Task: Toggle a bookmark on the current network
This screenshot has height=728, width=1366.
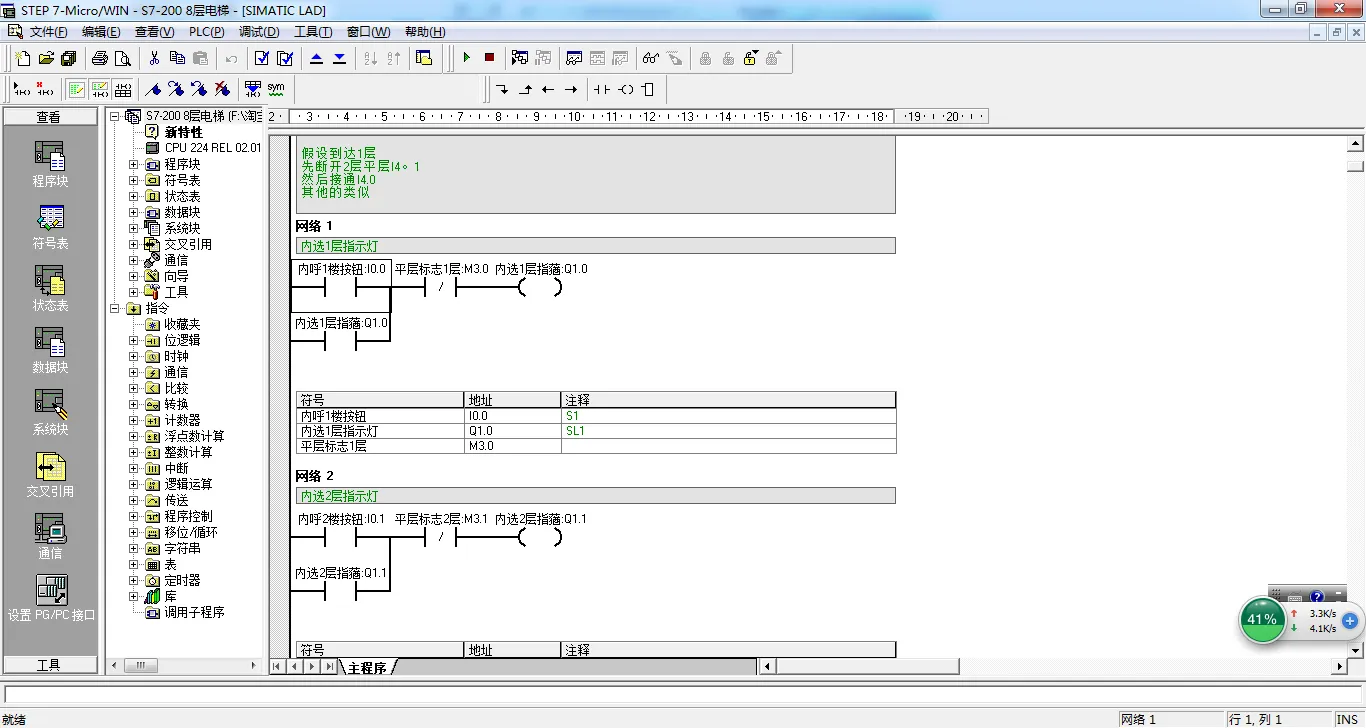Action: click(153, 89)
